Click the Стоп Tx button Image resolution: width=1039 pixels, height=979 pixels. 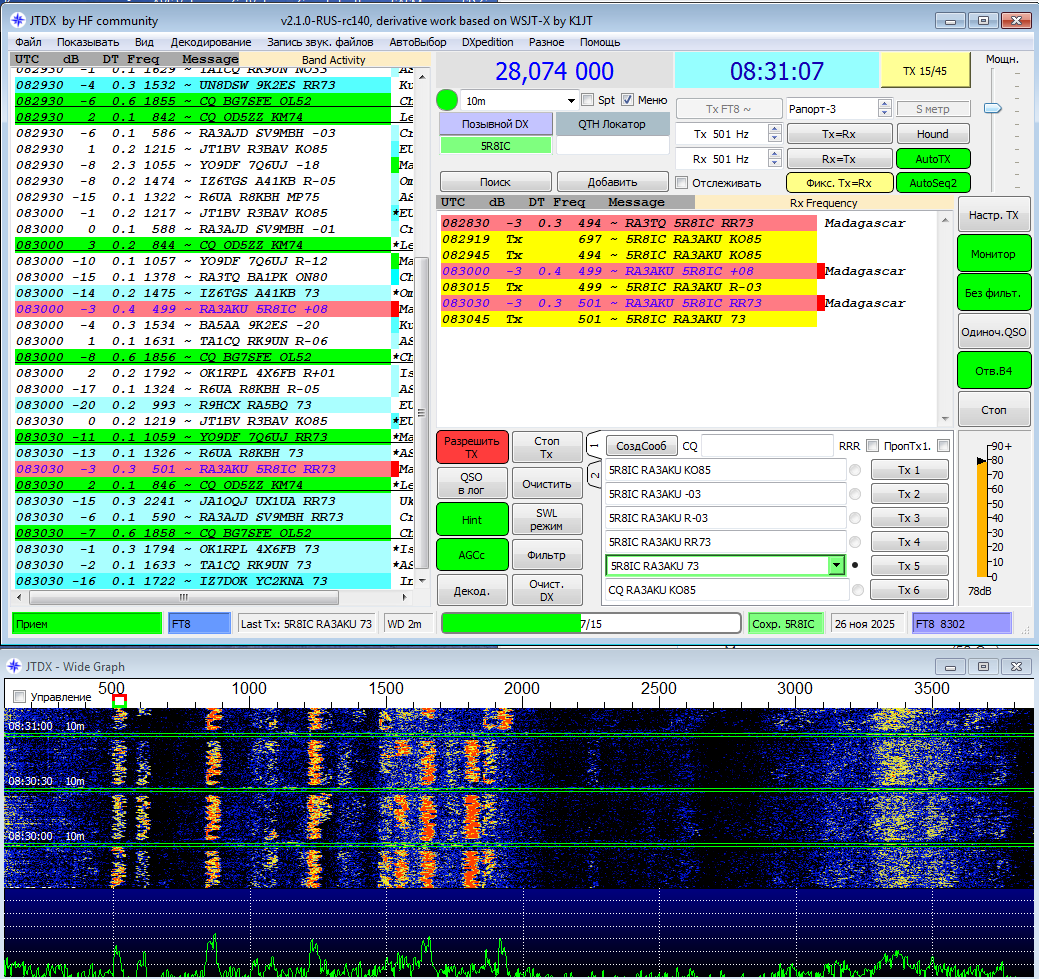547,447
